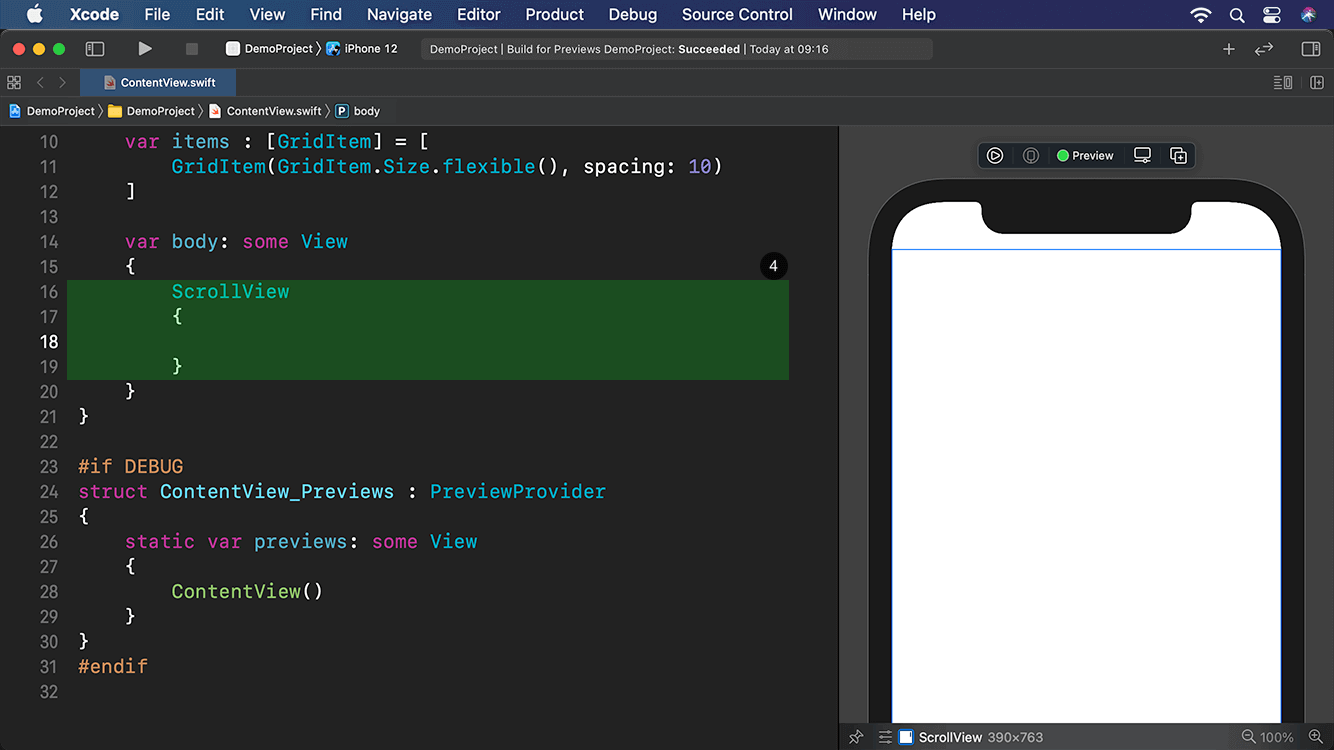The image size is (1334, 750).
Task: Select ScrollView label in canvas footer
Action: [x=950, y=737]
